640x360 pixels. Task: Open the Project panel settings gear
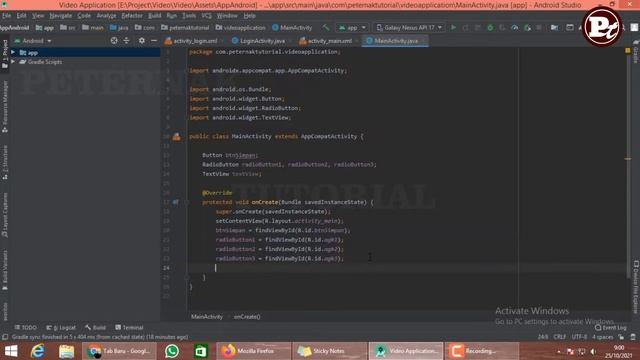point(141,40)
